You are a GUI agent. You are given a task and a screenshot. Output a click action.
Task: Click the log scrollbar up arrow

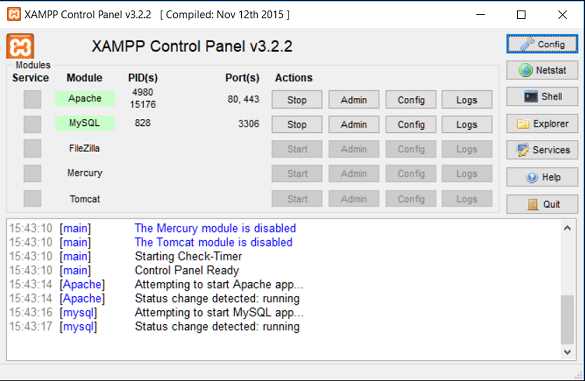tap(567, 228)
